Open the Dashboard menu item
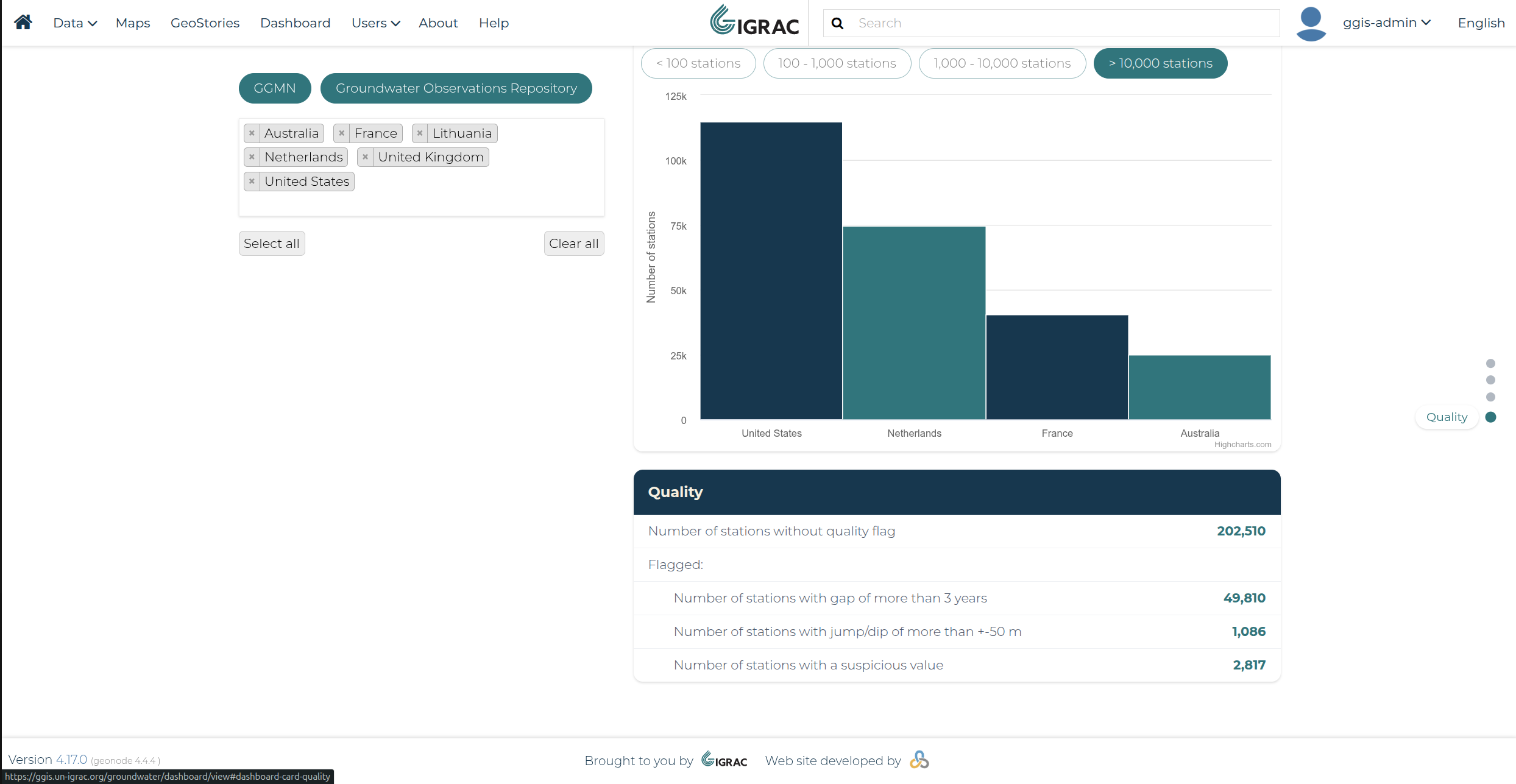 (296, 23)
